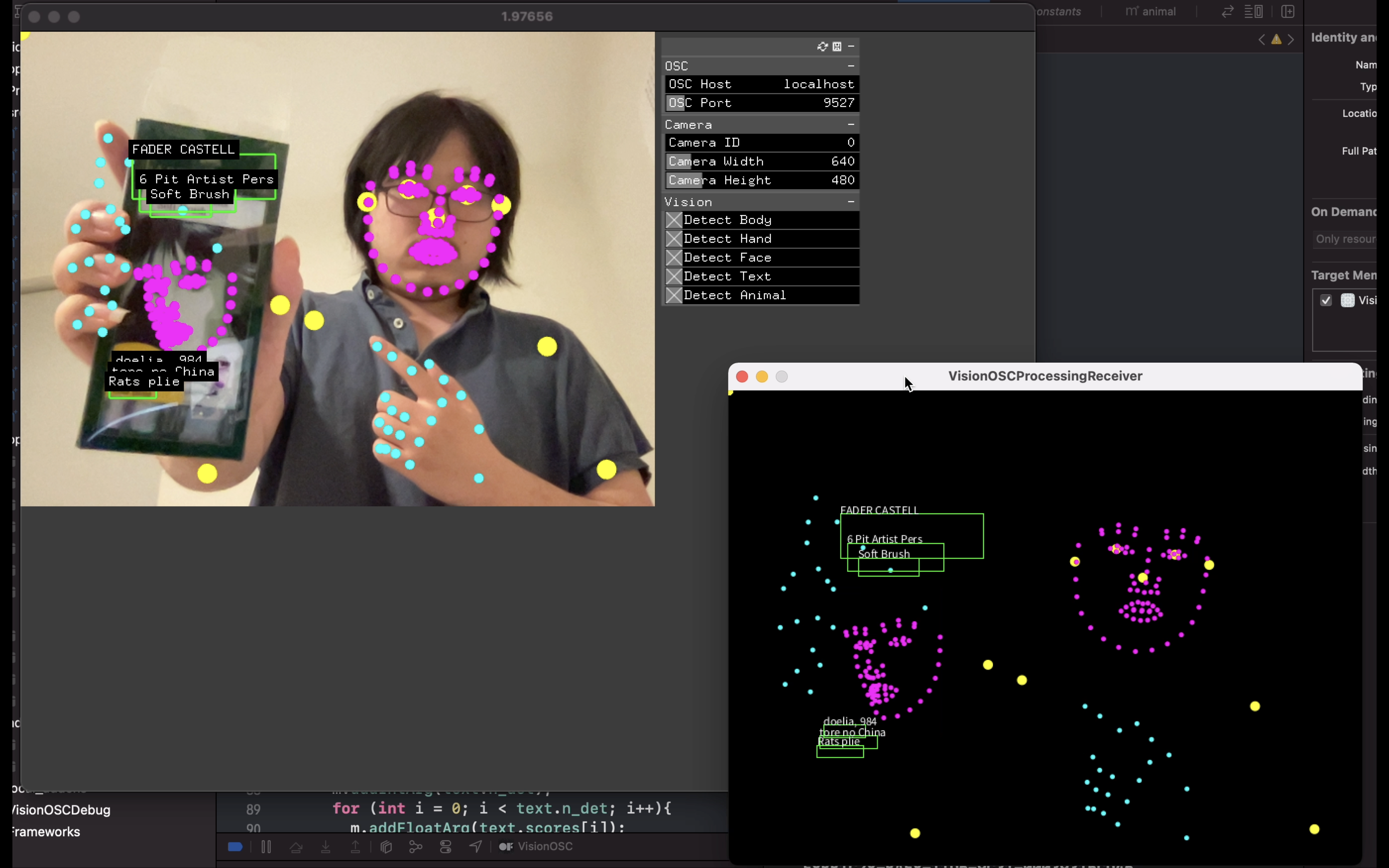Toggle the Detect Text checkbox

click(x=674, y=277)
